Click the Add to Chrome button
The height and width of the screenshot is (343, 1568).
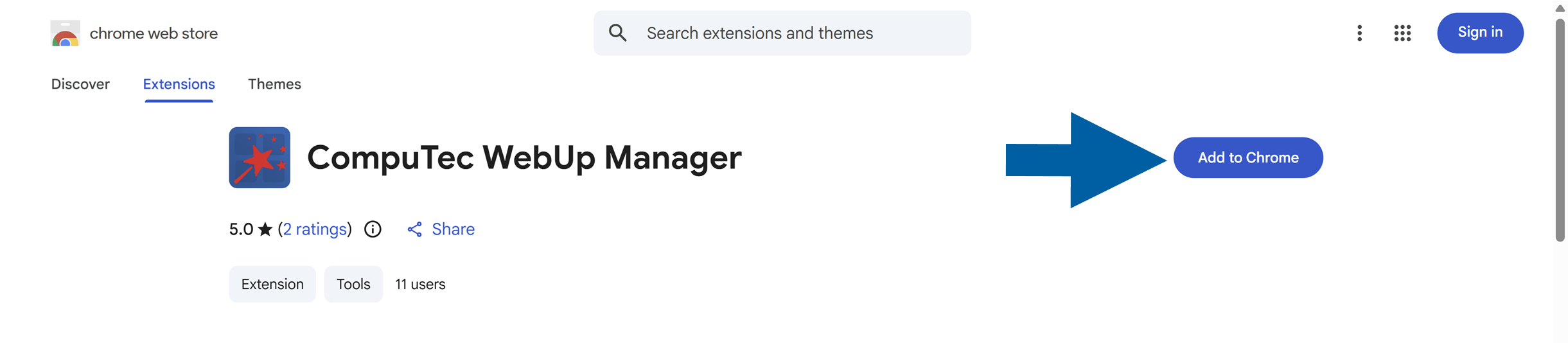coord(1247,157)
